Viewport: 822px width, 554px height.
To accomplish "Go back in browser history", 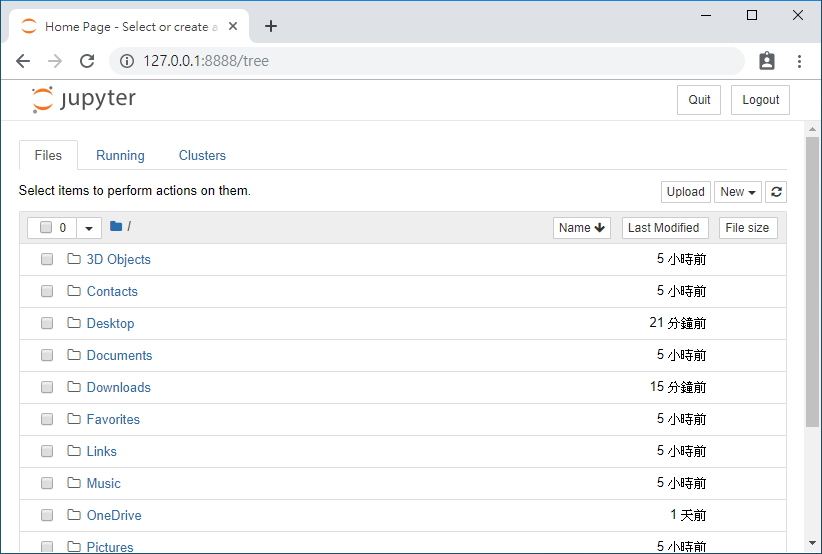I will tap(23, 61).
